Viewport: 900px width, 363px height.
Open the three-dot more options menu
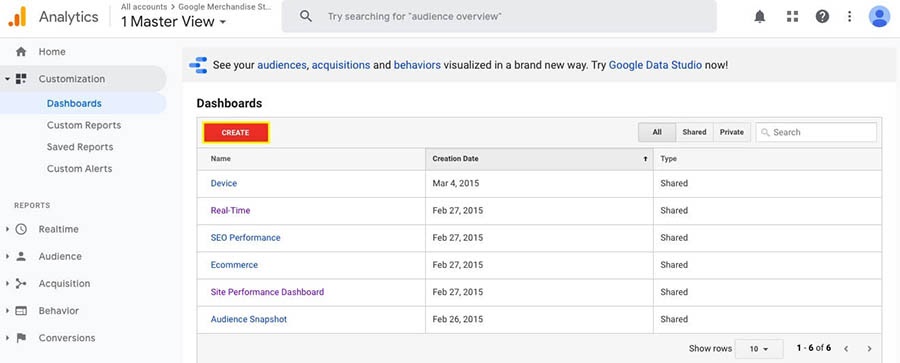click(849, 17)
